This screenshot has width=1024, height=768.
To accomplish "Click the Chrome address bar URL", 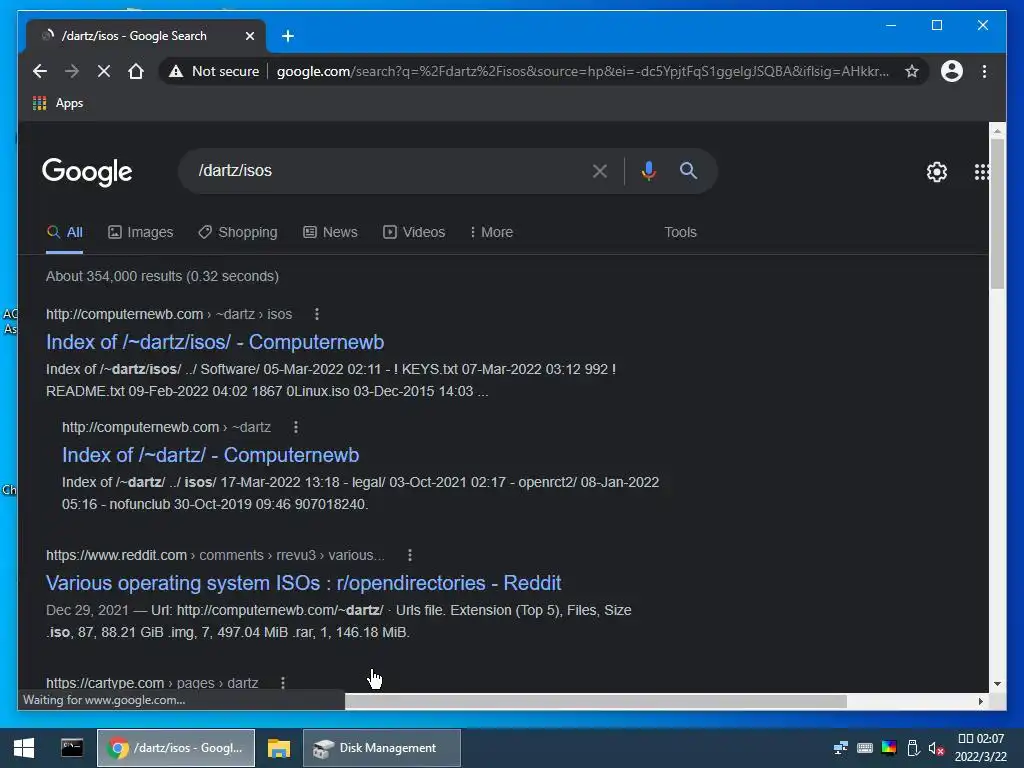I will (583, 71).
